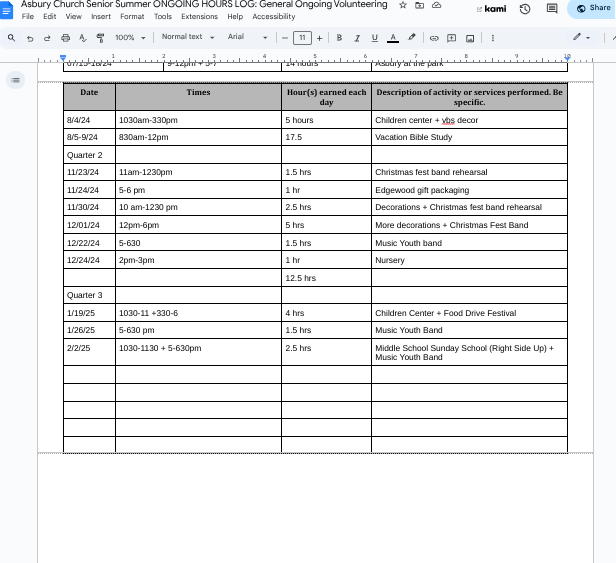Viewport: 616px width, 563px height.
Task: Click the Times column header
Action: click(x=198, y=97)
